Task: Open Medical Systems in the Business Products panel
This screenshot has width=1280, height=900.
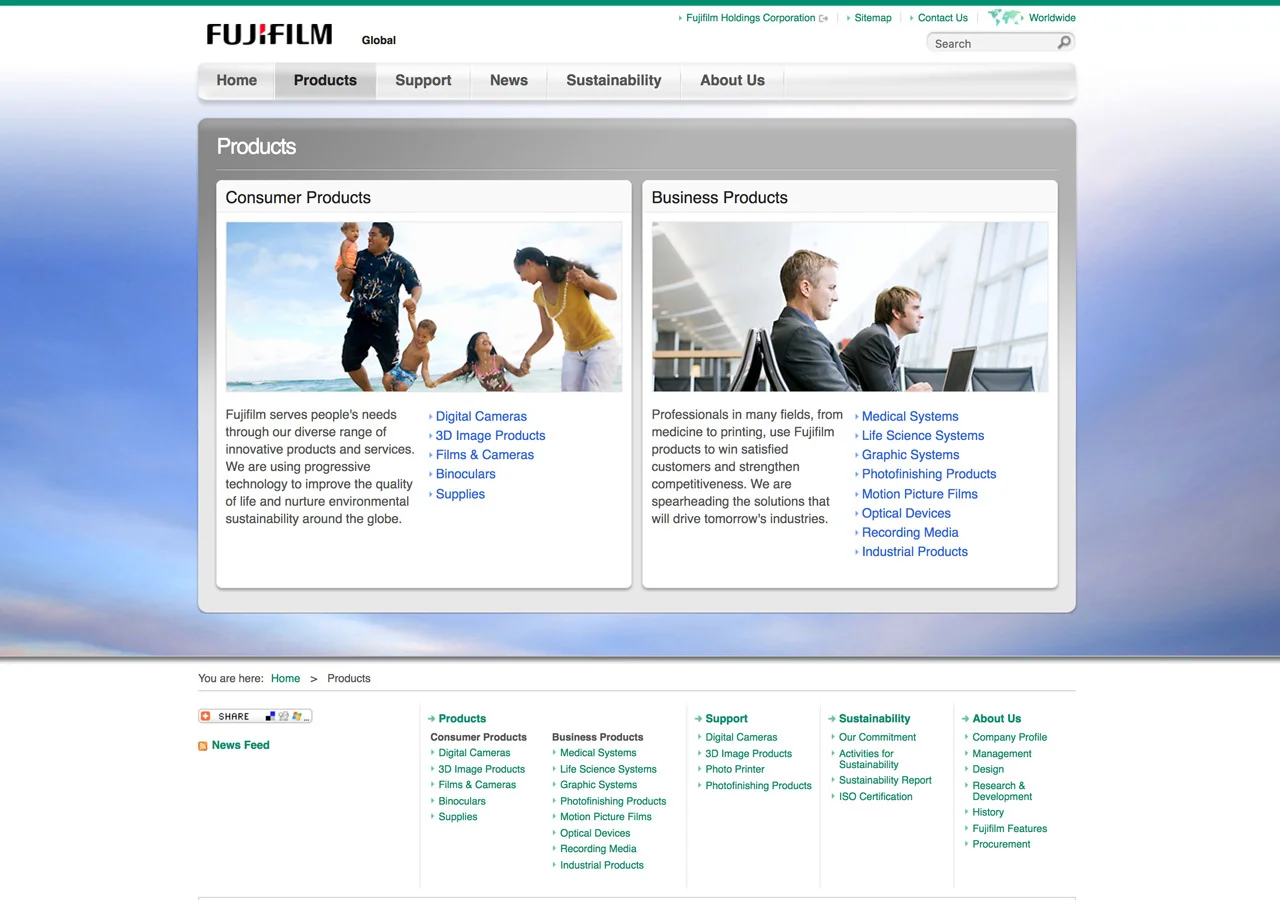Action: [910, 416]
